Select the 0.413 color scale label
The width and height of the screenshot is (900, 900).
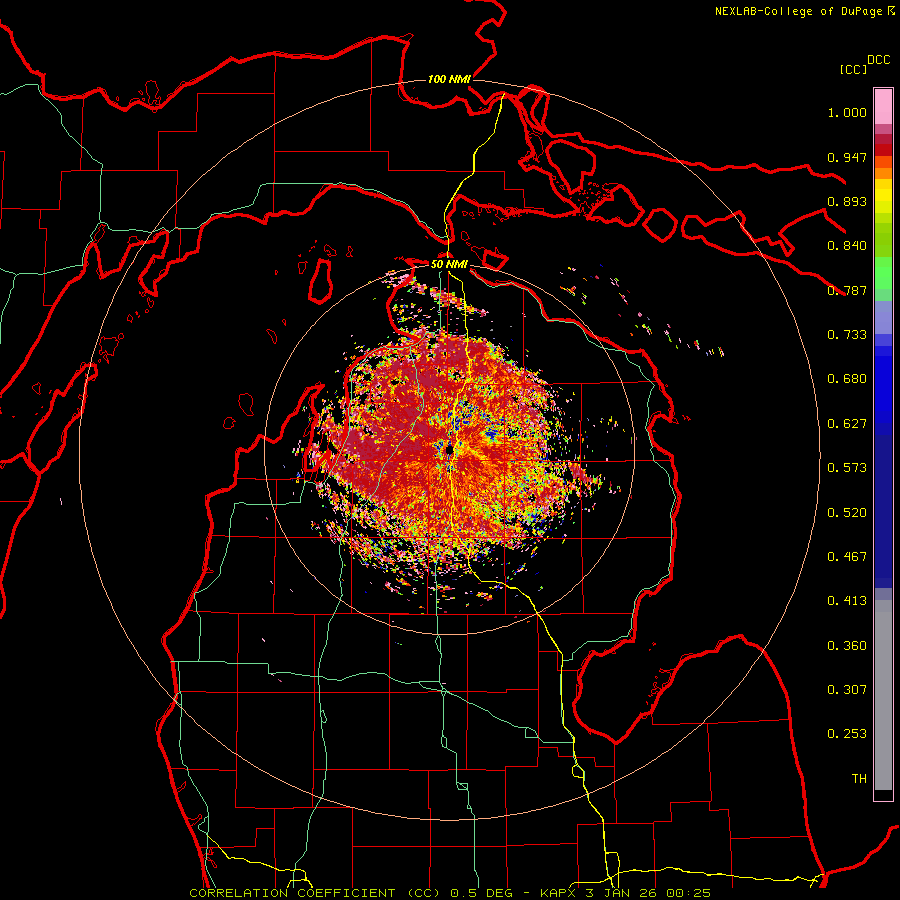[847, 601]
